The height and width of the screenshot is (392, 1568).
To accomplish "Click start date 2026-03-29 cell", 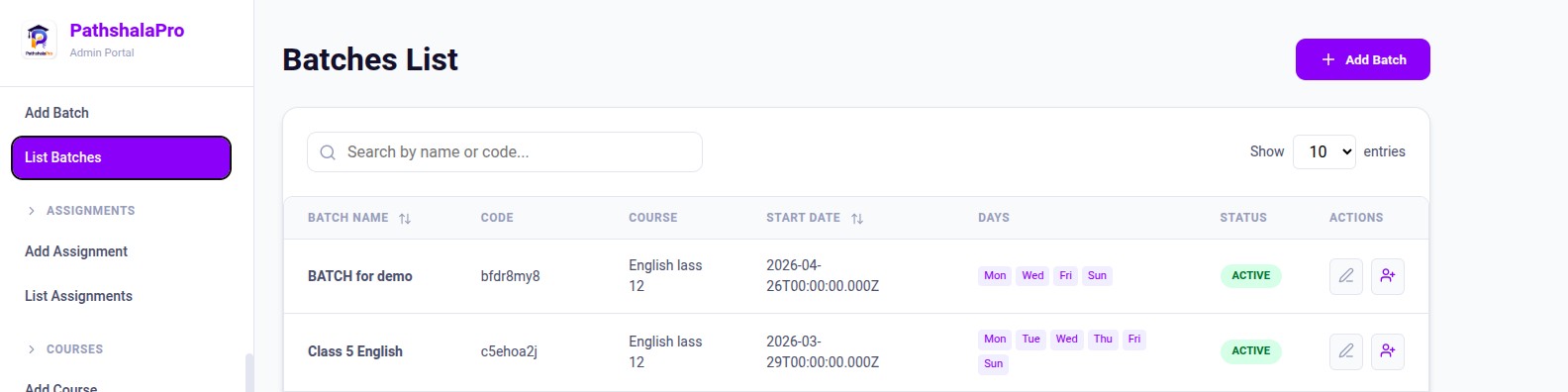I will pyautogui.click(x=823, y=351).
